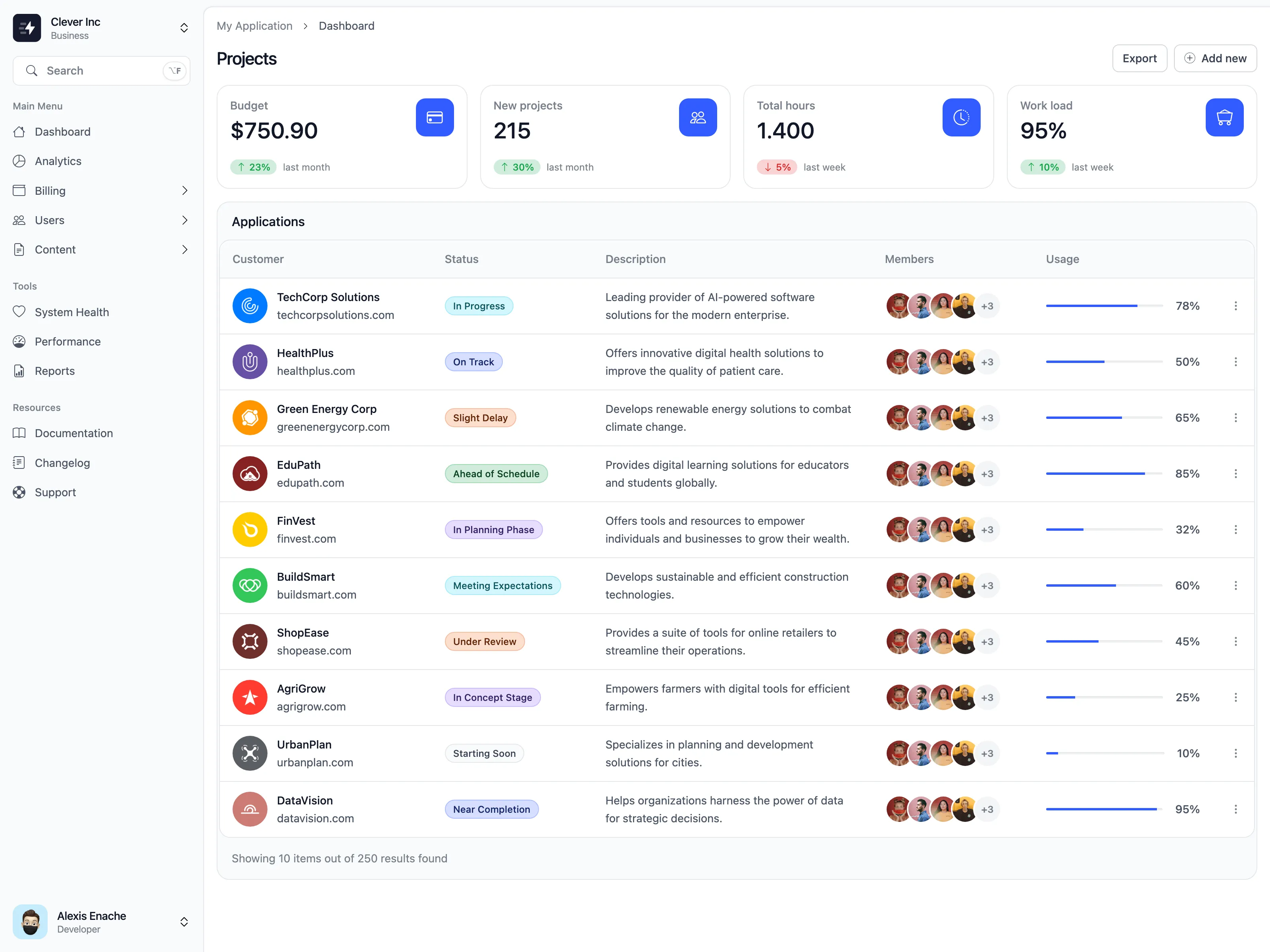Click the New projects people icon
Viewport: 1270px width, 952px height.
pyautogui.click(x=698, y=118)
